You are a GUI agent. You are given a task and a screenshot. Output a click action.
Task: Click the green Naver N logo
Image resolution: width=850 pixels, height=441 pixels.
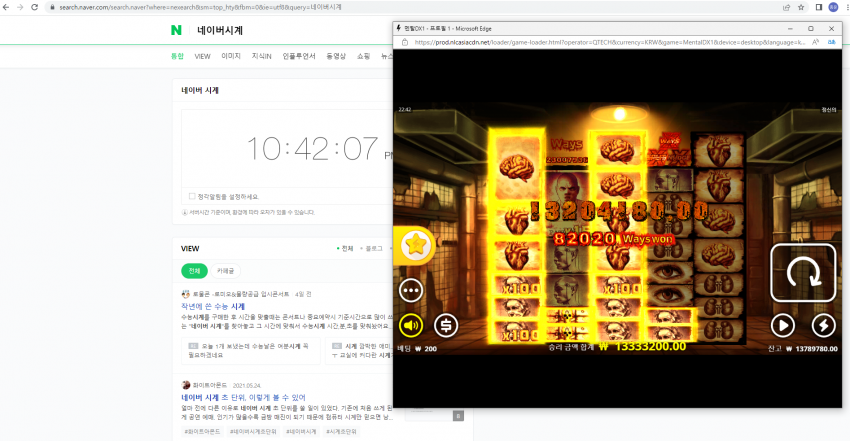(176, 30)
